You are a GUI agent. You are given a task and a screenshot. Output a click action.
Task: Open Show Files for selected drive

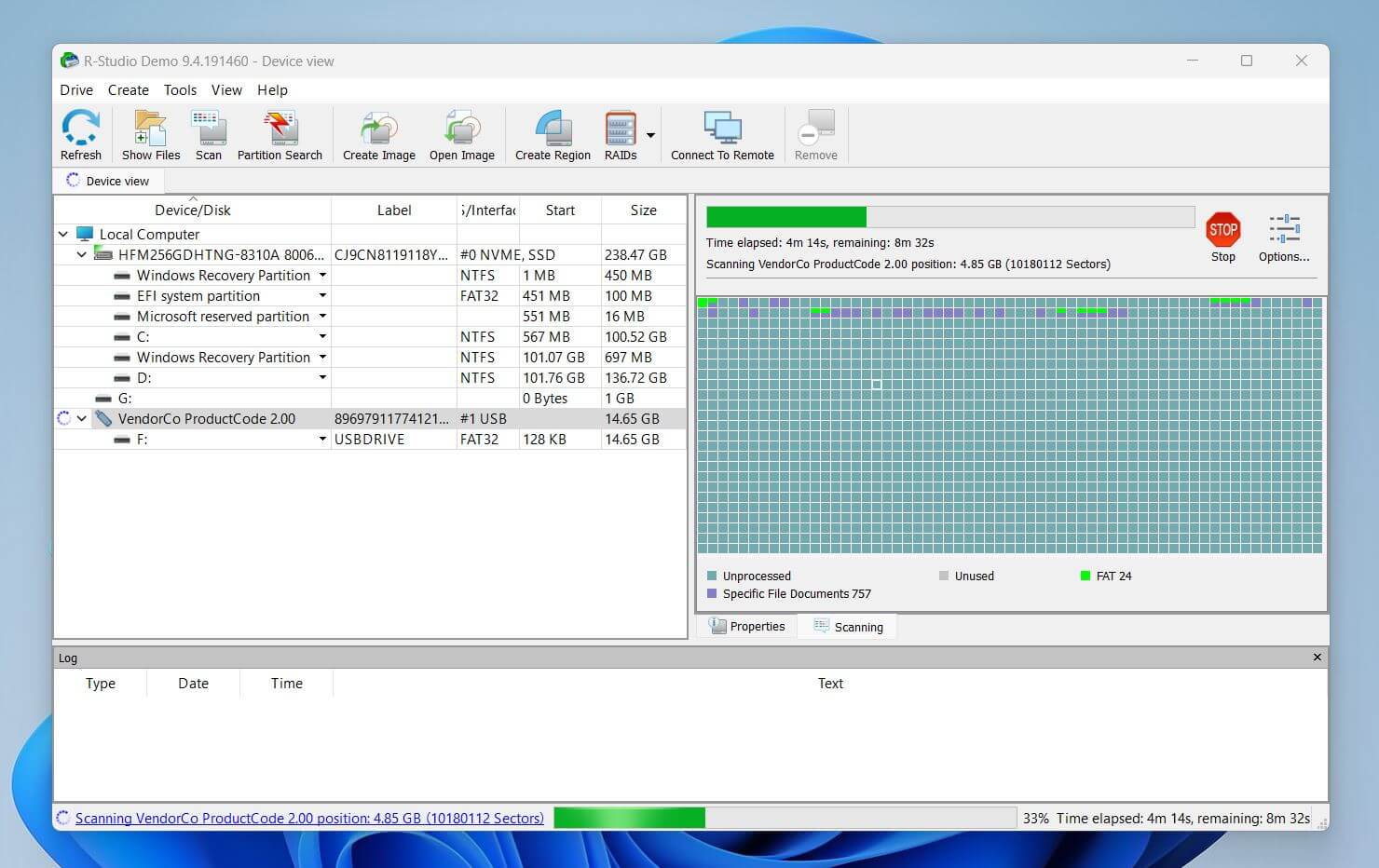(x=149, y=133)
